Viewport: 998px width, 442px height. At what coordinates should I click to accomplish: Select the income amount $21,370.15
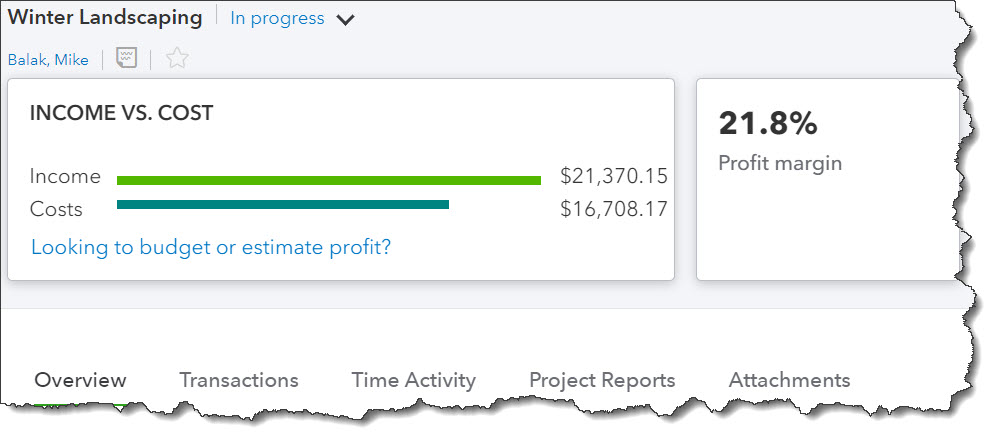tap(613, 177)
